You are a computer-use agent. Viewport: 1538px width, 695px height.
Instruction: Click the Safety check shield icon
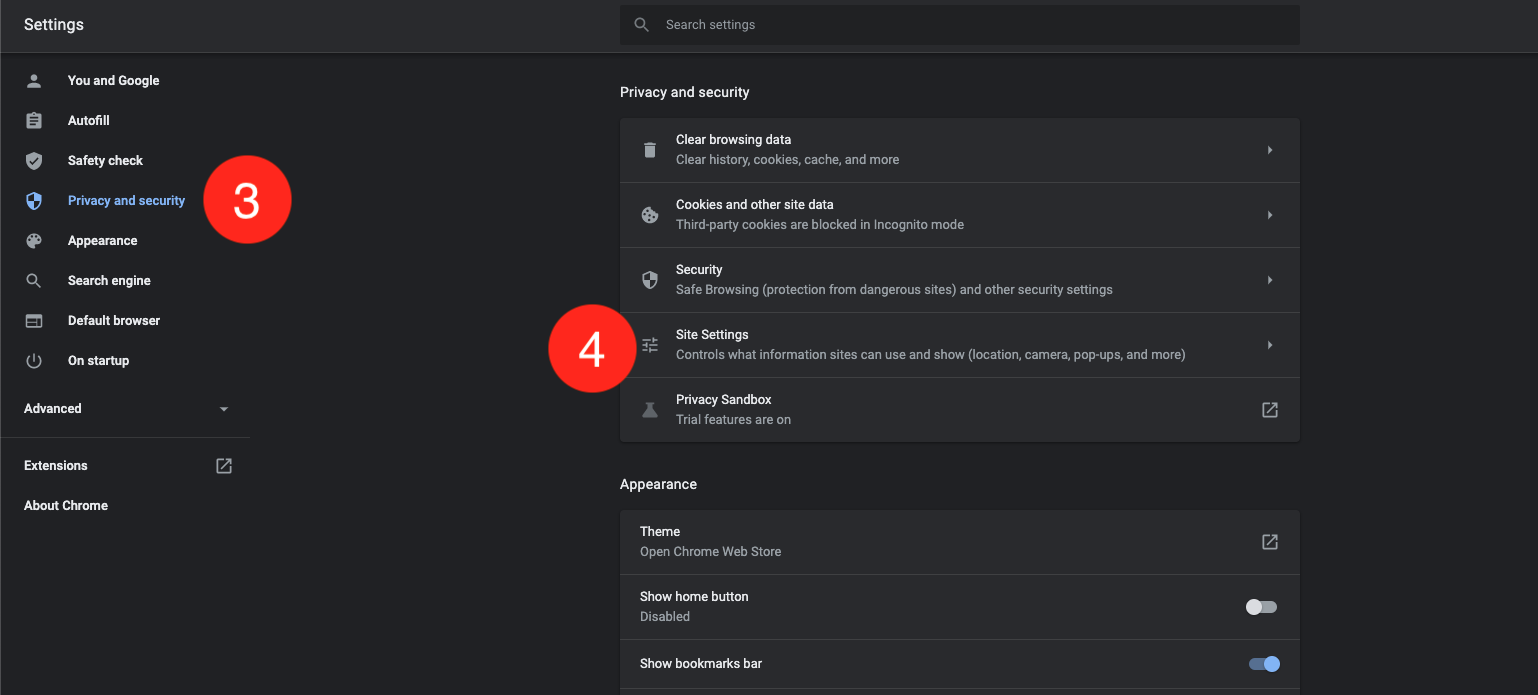pos(34,161)
